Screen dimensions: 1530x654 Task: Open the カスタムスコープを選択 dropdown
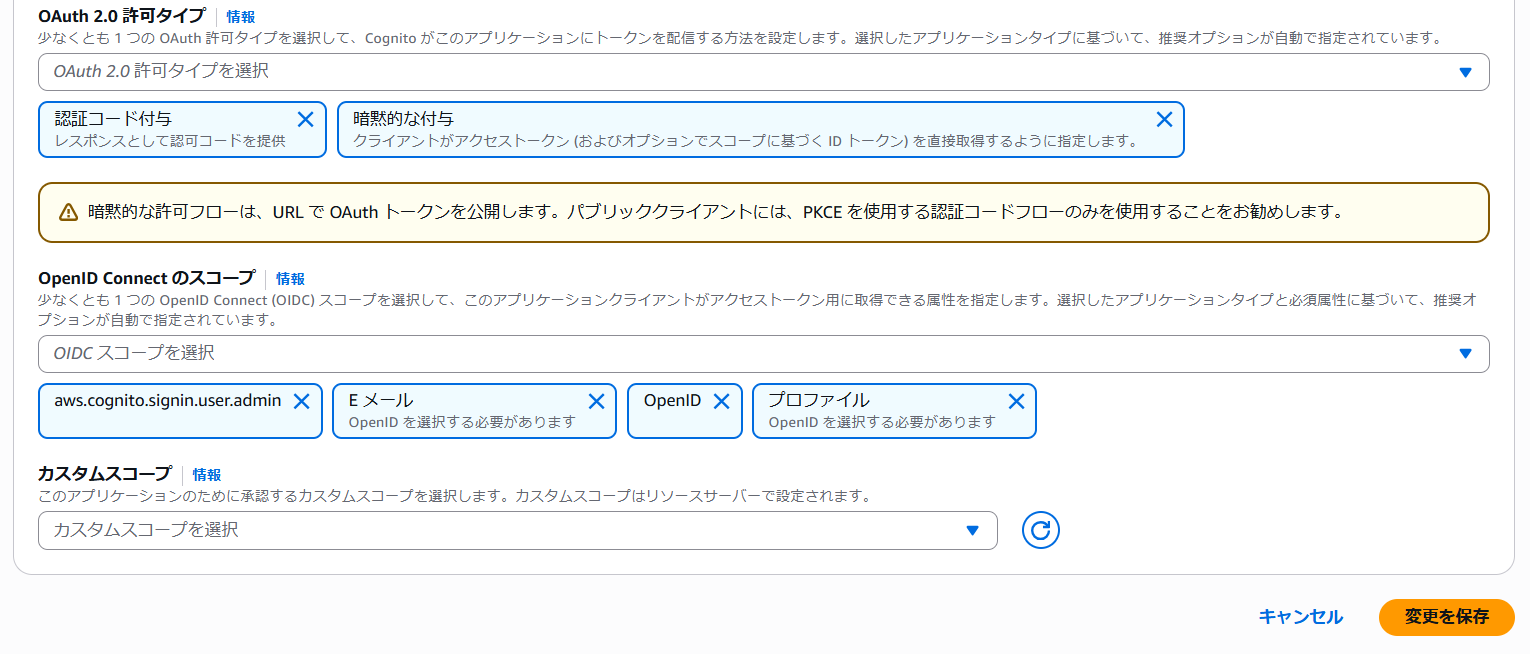pyautogui.click(x=518, y=530)
